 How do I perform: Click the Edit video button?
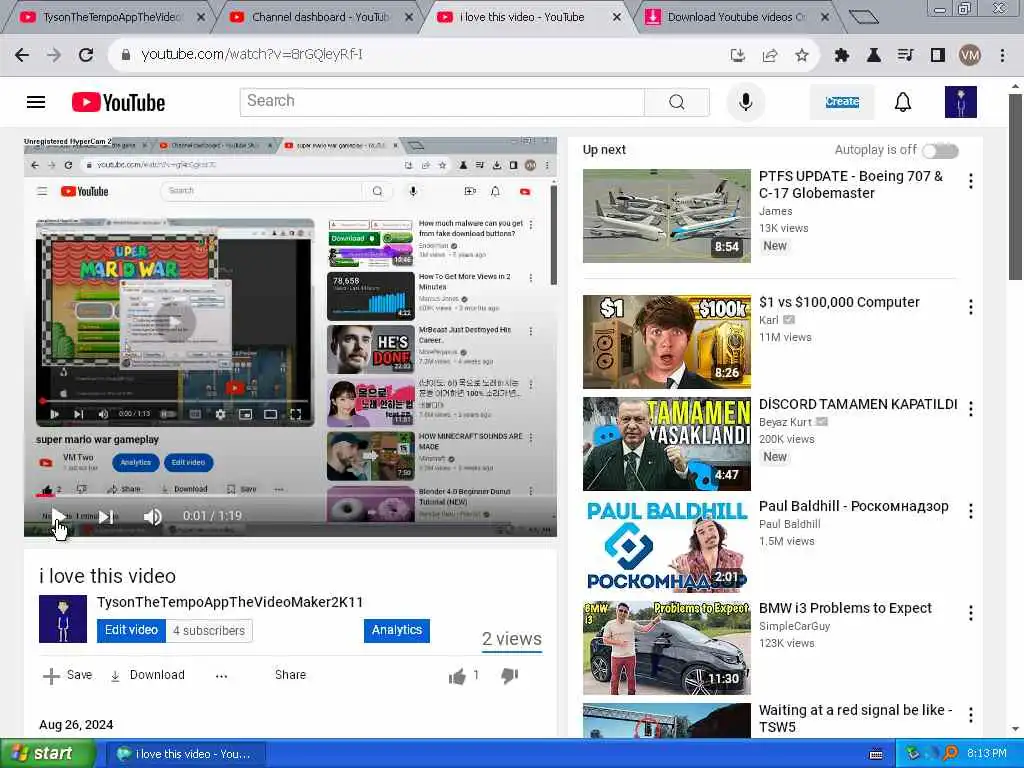pyautogui.click(x=131, y=631)
